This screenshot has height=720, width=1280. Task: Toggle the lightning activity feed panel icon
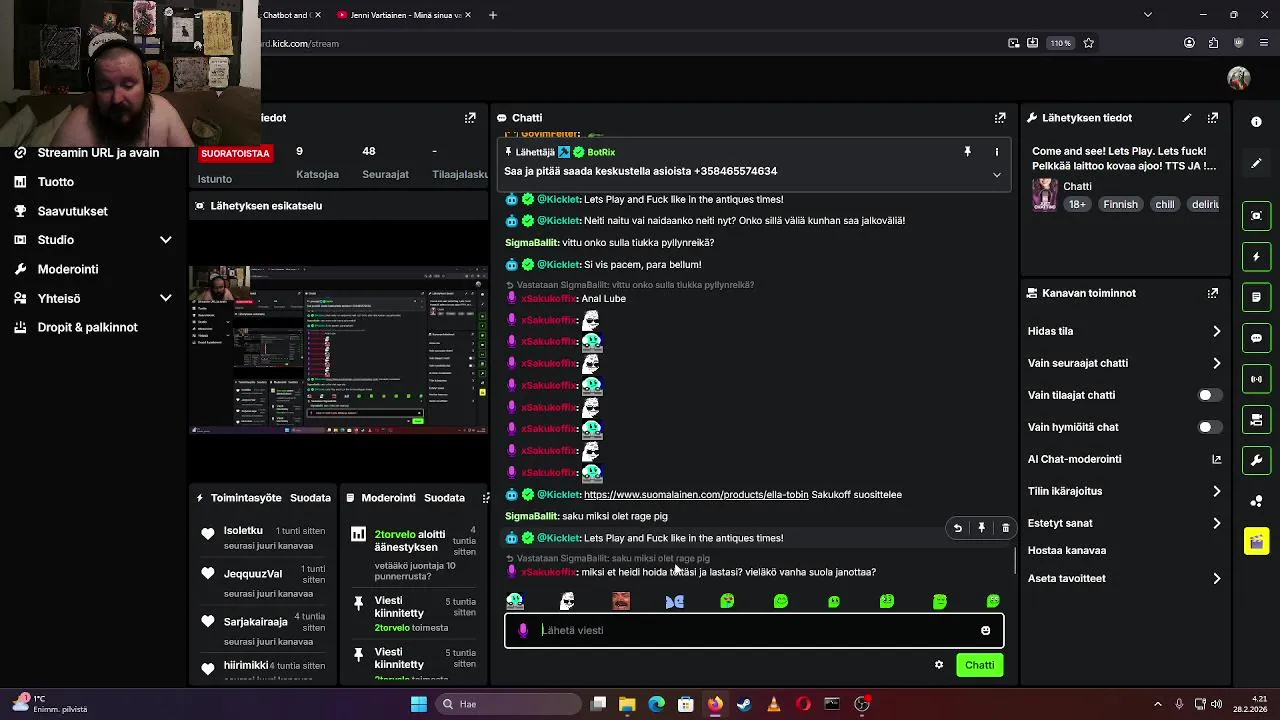[x=1256, y=257]
